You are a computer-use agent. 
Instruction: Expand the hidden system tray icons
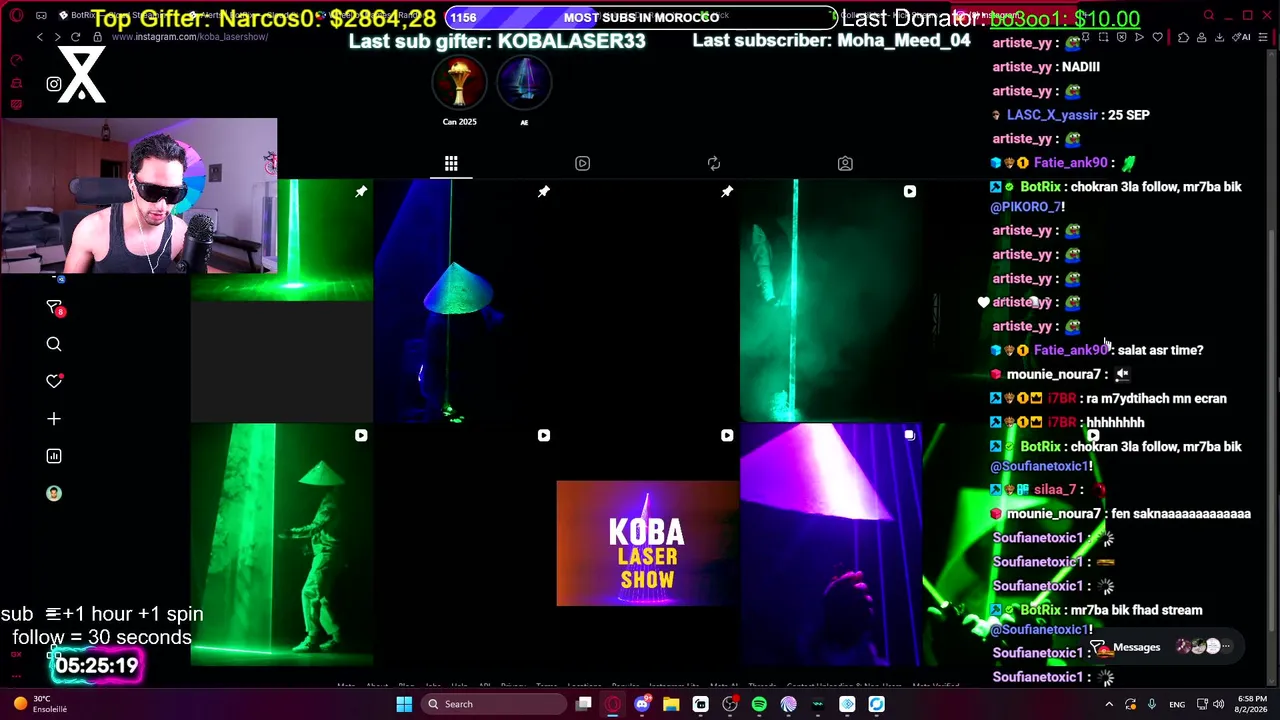click(x=1108, y=704)
